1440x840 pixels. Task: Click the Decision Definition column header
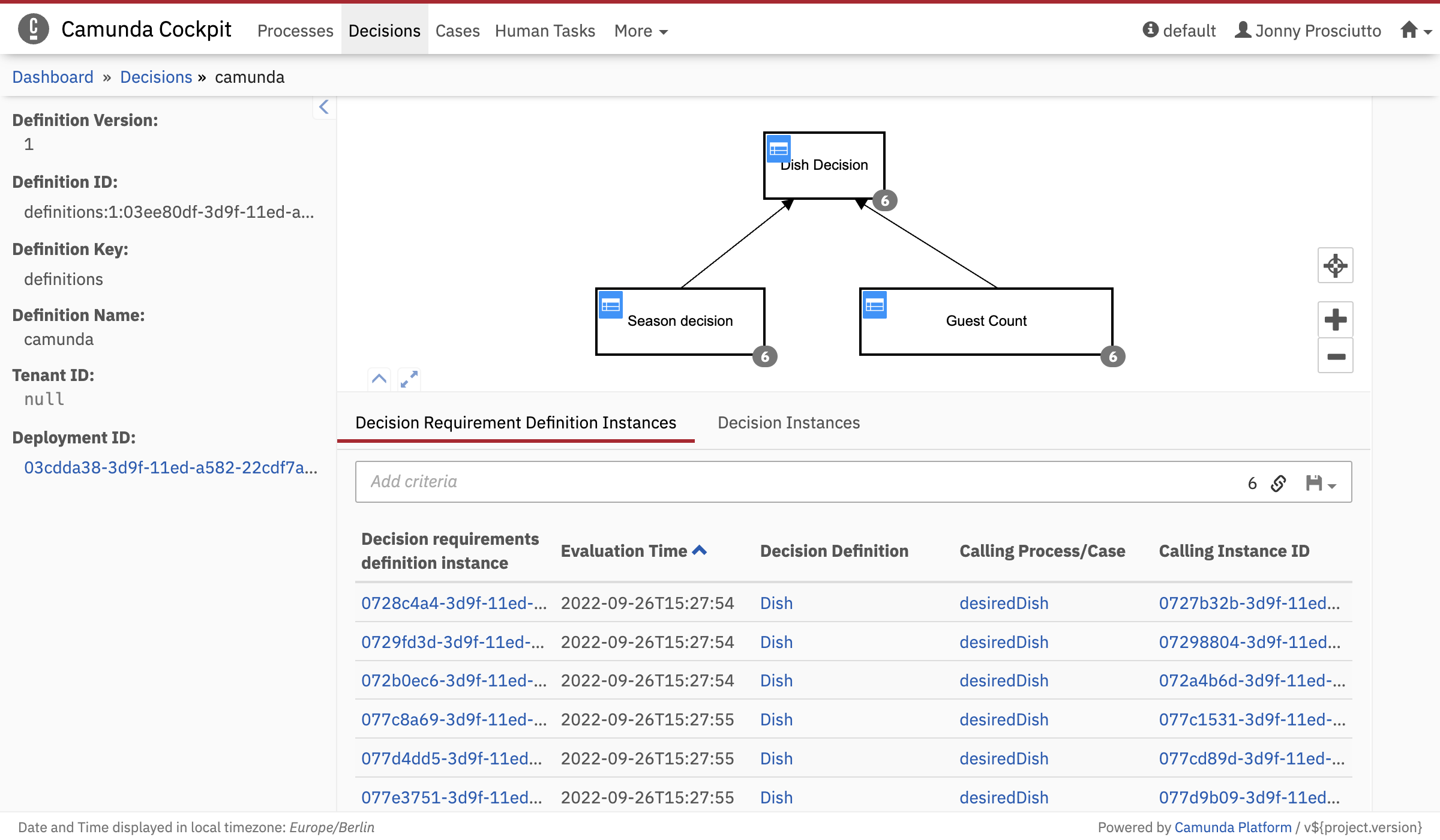pyautogui.click(x=834, y=551)
